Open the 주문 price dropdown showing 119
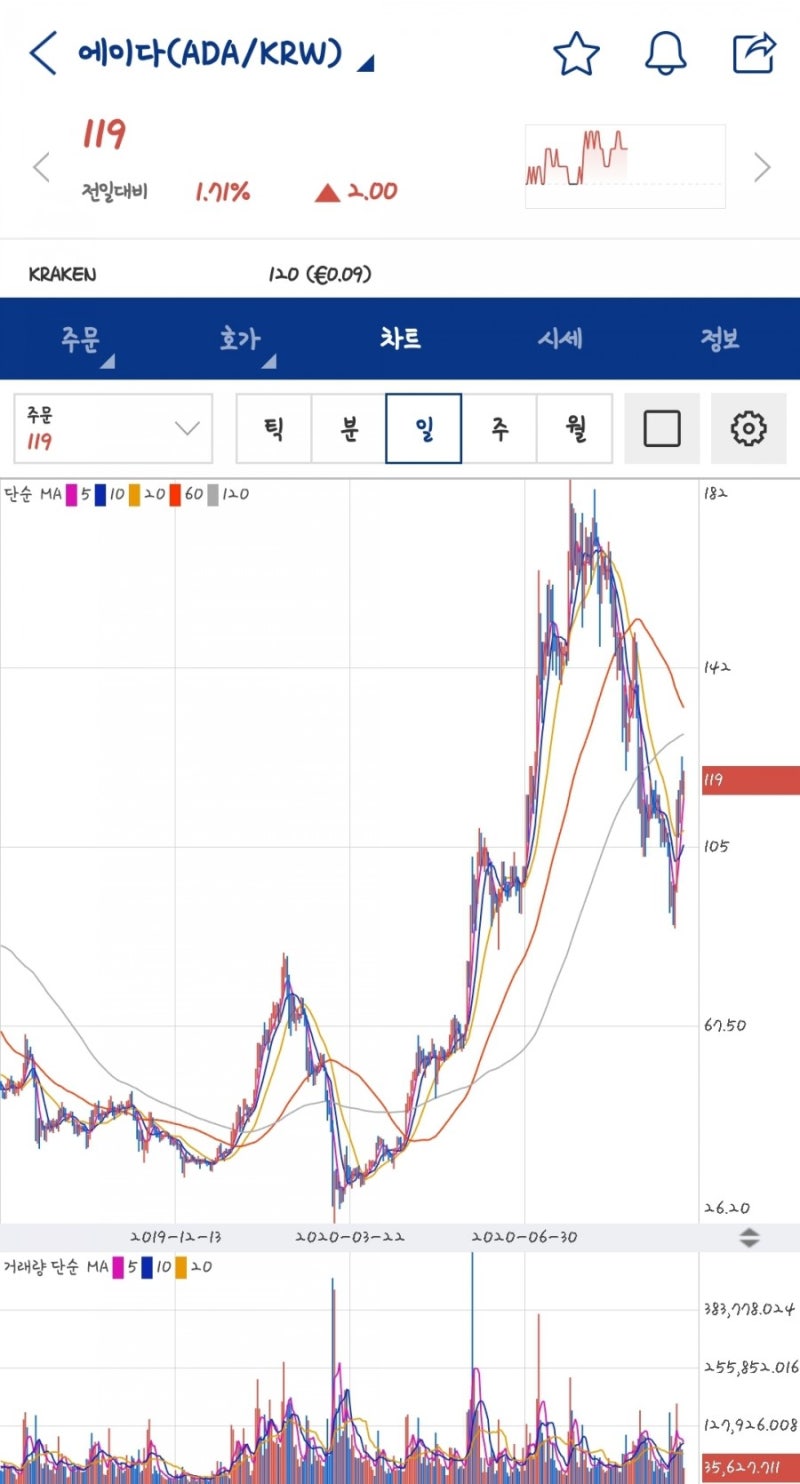The height and width of the screenshot is (1484, 800). tap(113, 429)
